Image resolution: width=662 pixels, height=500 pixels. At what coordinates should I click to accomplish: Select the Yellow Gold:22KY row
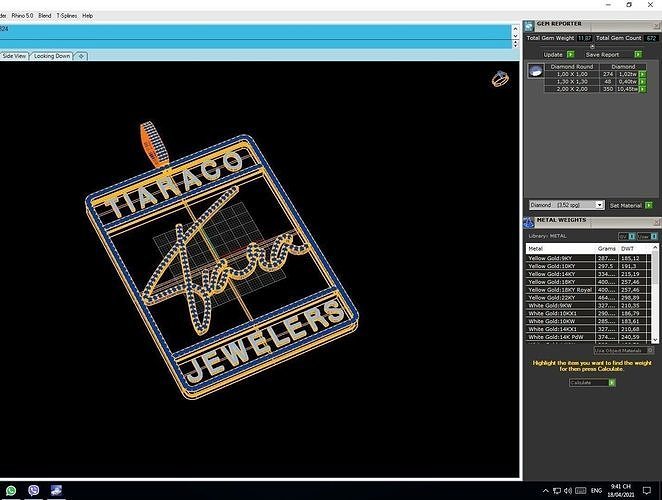pyautogui.click(x=588, y=297)
